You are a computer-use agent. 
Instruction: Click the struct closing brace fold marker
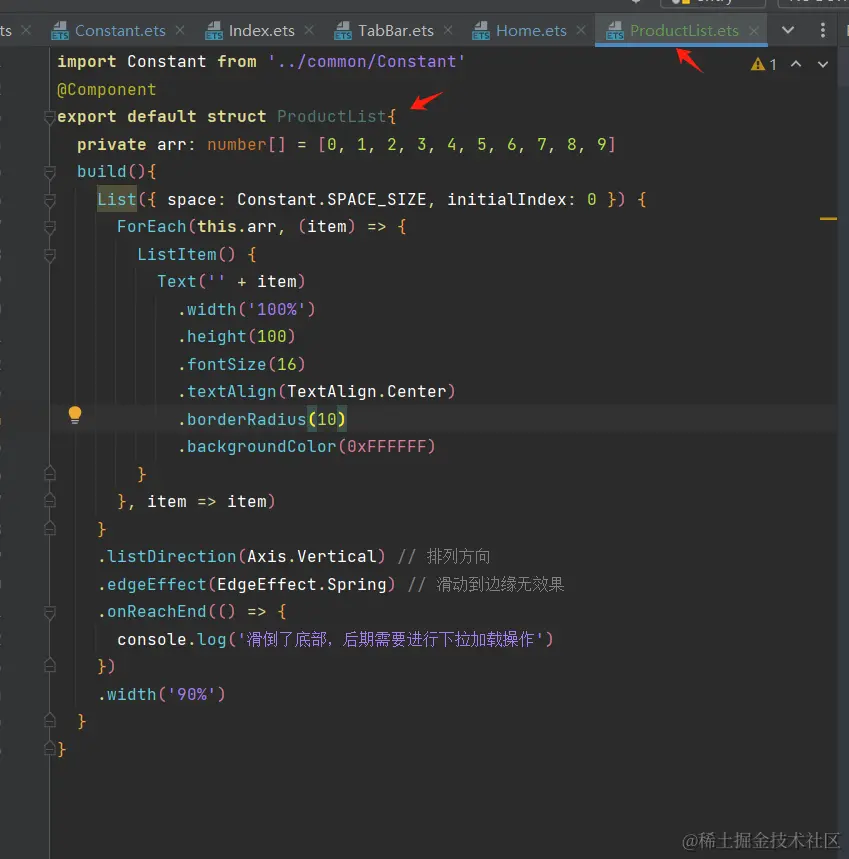pos(49,748)
